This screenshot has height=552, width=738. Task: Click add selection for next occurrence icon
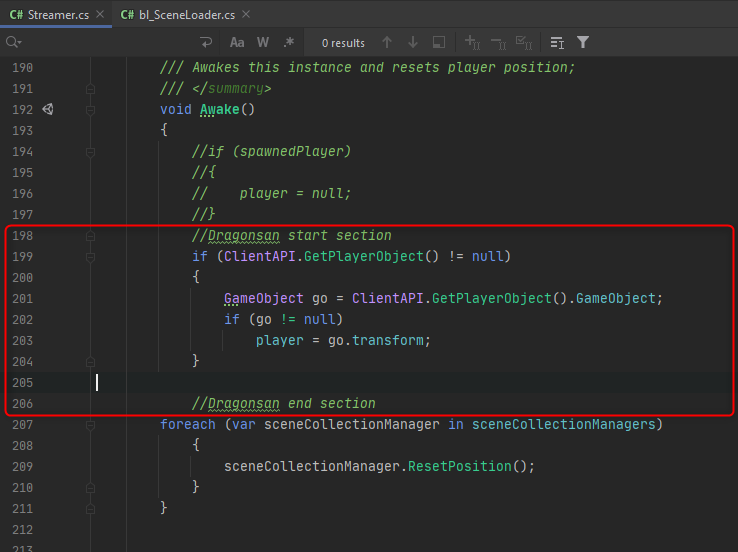point(472,43)
